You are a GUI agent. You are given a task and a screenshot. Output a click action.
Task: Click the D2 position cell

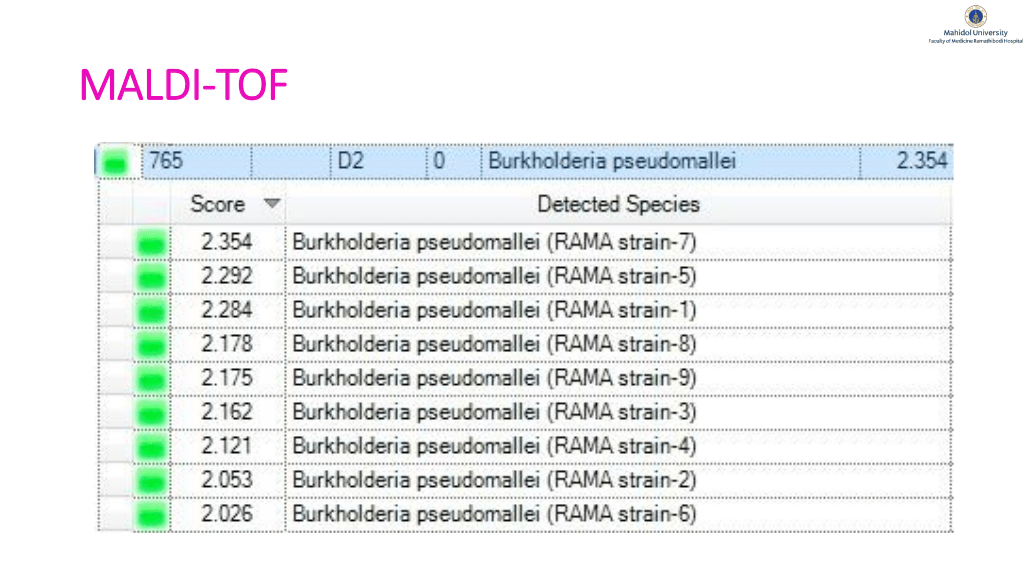point(351,160)
